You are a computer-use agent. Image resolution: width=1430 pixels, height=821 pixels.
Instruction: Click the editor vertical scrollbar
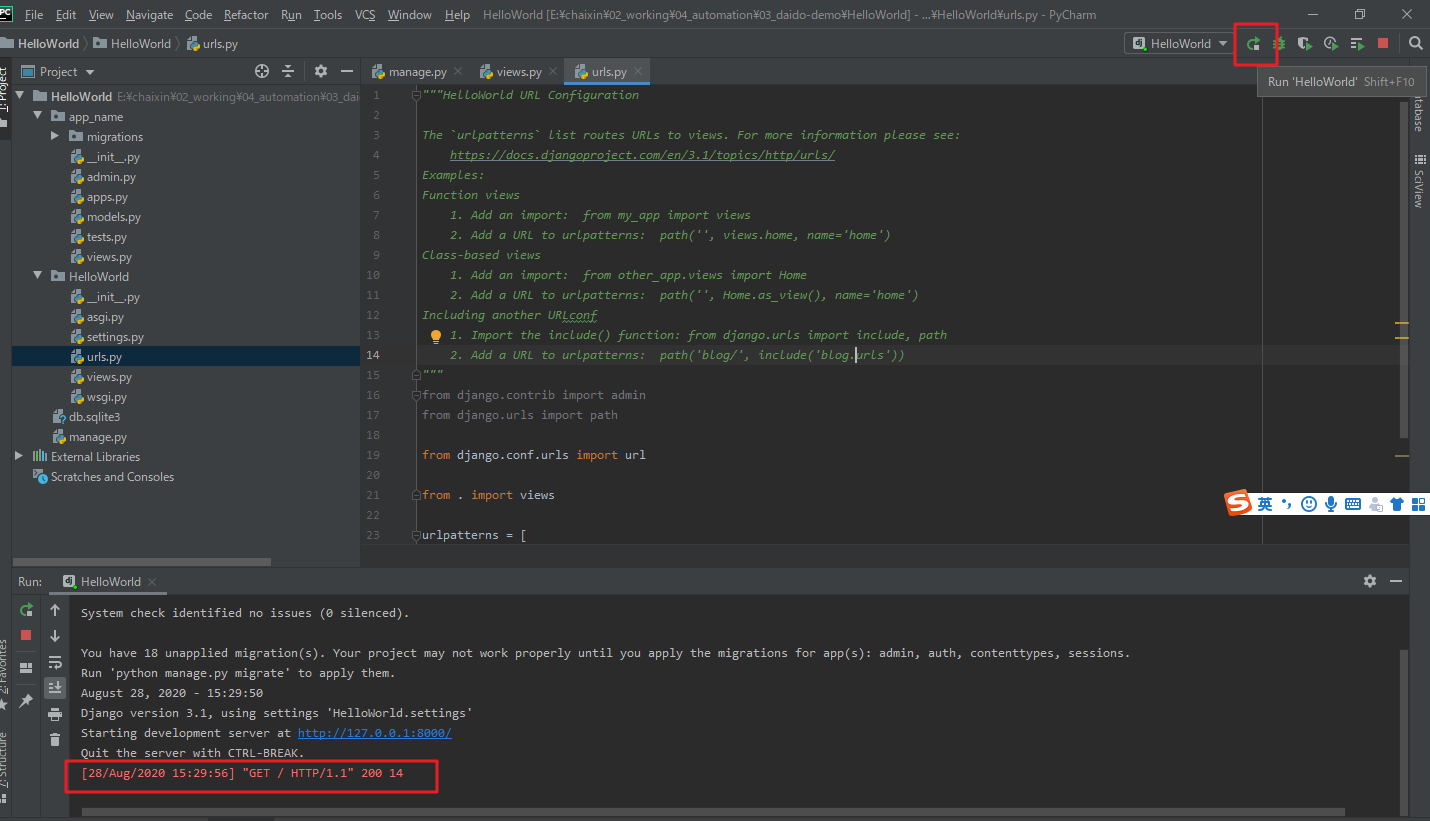[1405, 270]
